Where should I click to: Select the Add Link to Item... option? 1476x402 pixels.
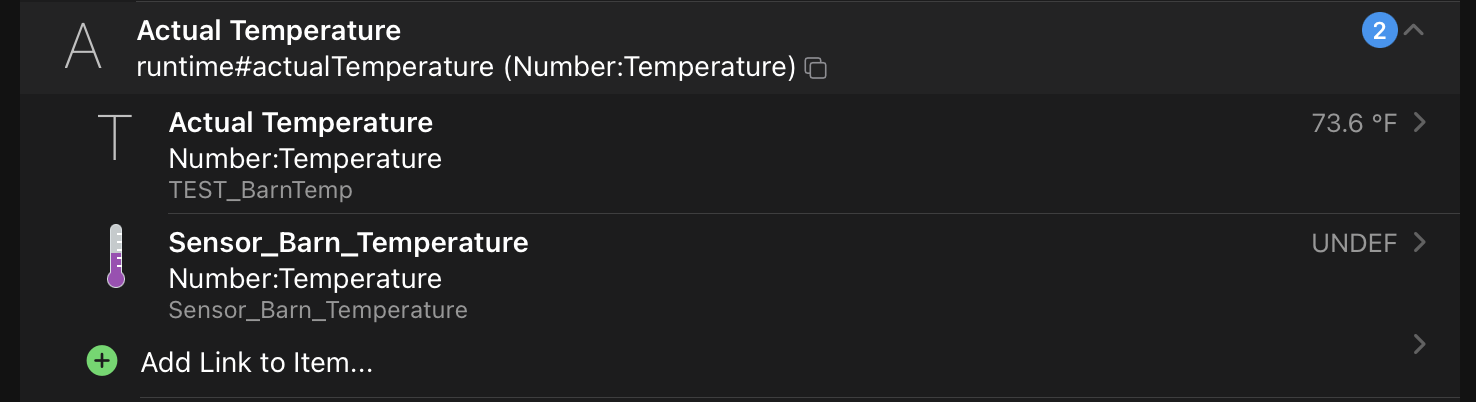click(x=257, y=362)
